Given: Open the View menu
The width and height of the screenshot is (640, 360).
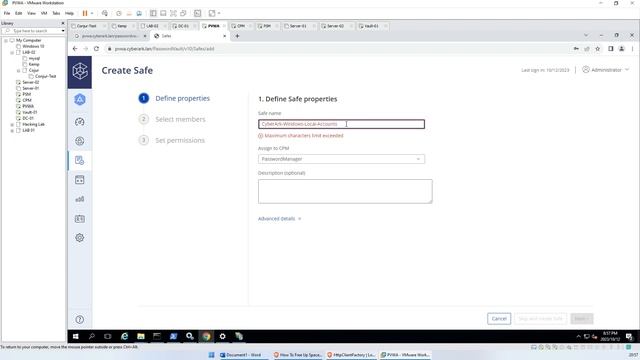Looking at the screenshot, I should pyautogui.click(x=31, y=13).
